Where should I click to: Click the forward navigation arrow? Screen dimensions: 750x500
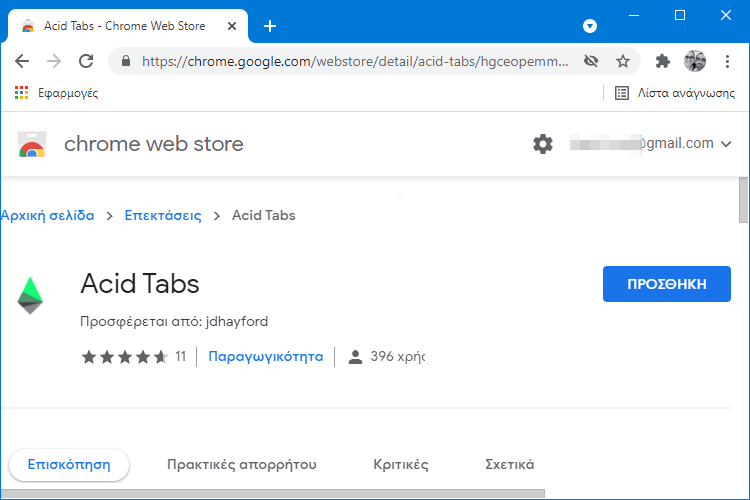click(x=54, y=61)
